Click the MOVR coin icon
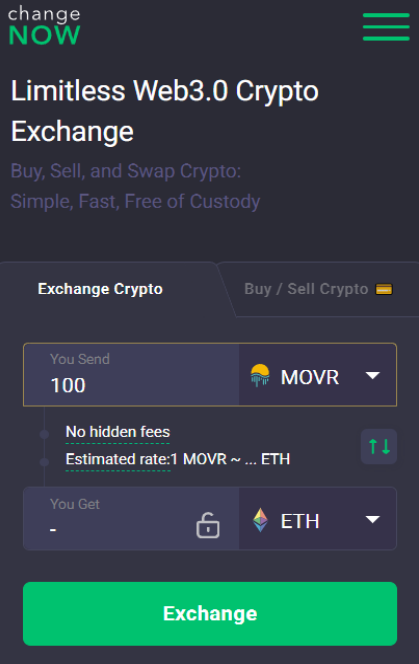 (260, 375)
